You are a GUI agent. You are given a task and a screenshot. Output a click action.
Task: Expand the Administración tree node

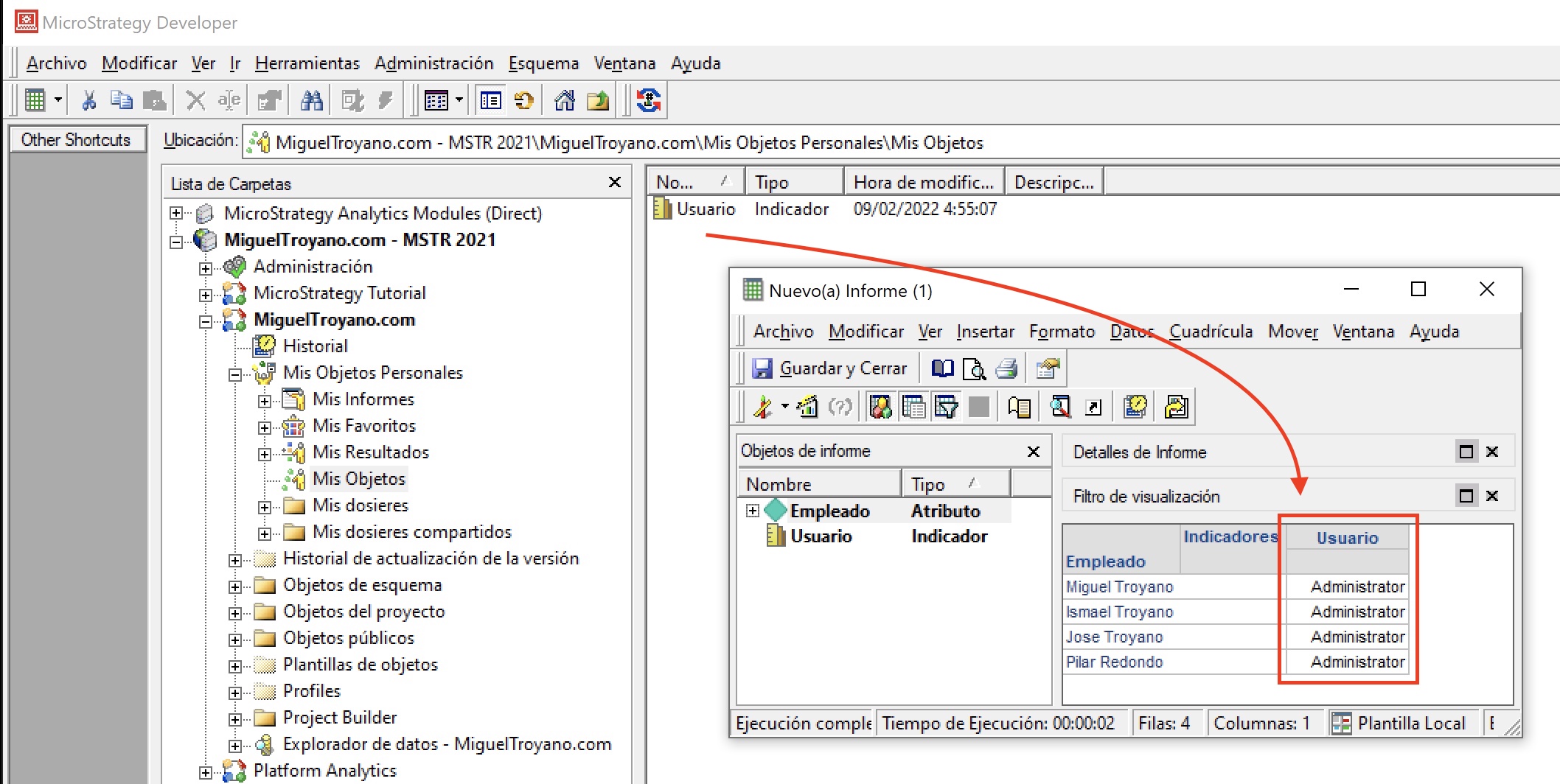tap(205, 268)
